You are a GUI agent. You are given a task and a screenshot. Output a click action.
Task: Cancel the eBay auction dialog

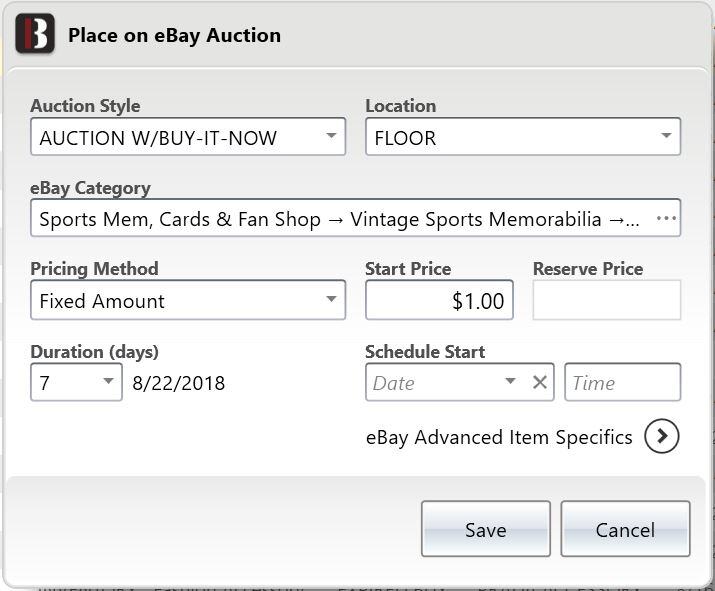(625, 529)
